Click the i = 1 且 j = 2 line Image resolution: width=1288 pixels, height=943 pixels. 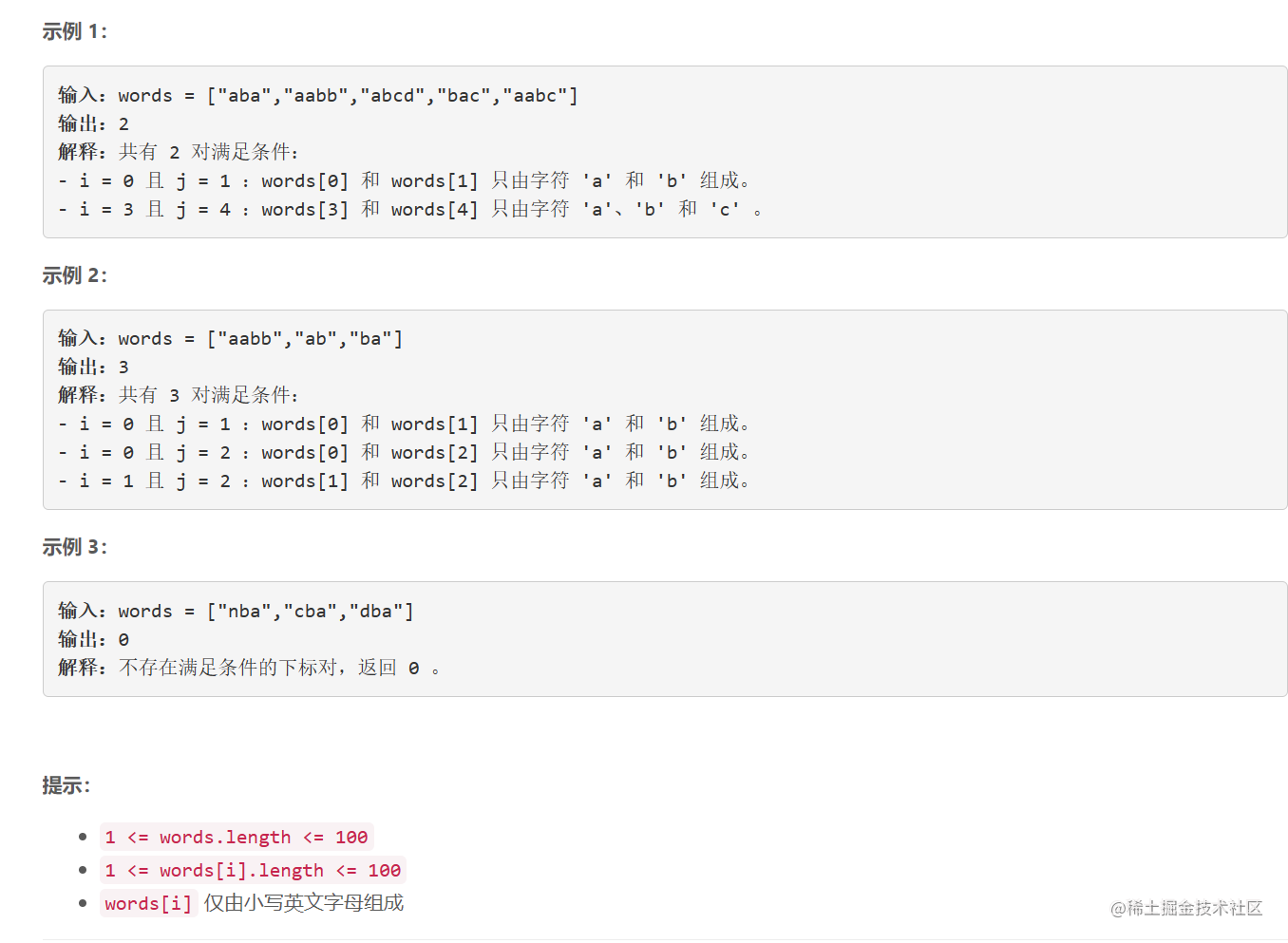click(x=404, y=481)
